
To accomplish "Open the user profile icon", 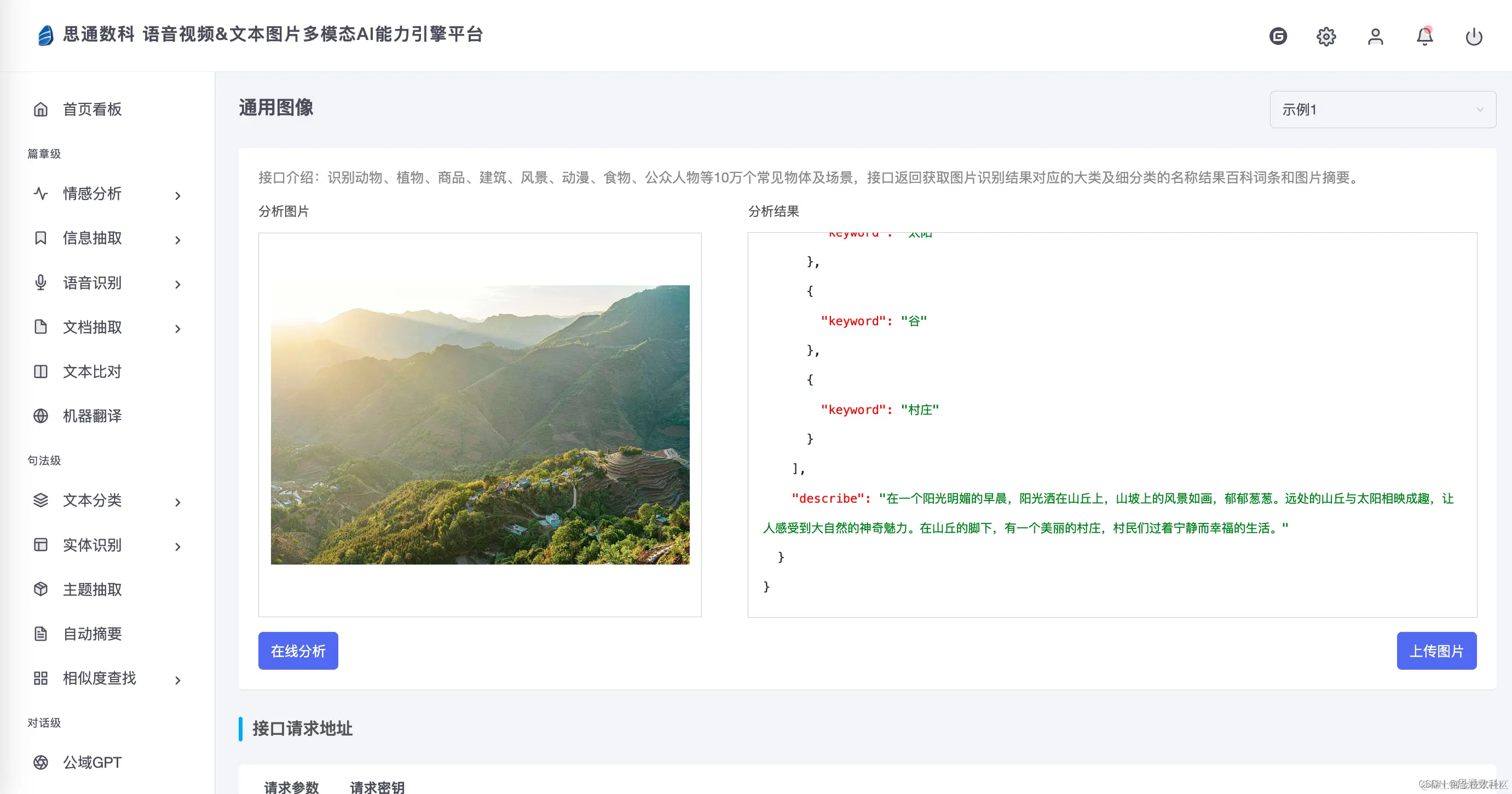I will click(x=1375, y=36).
